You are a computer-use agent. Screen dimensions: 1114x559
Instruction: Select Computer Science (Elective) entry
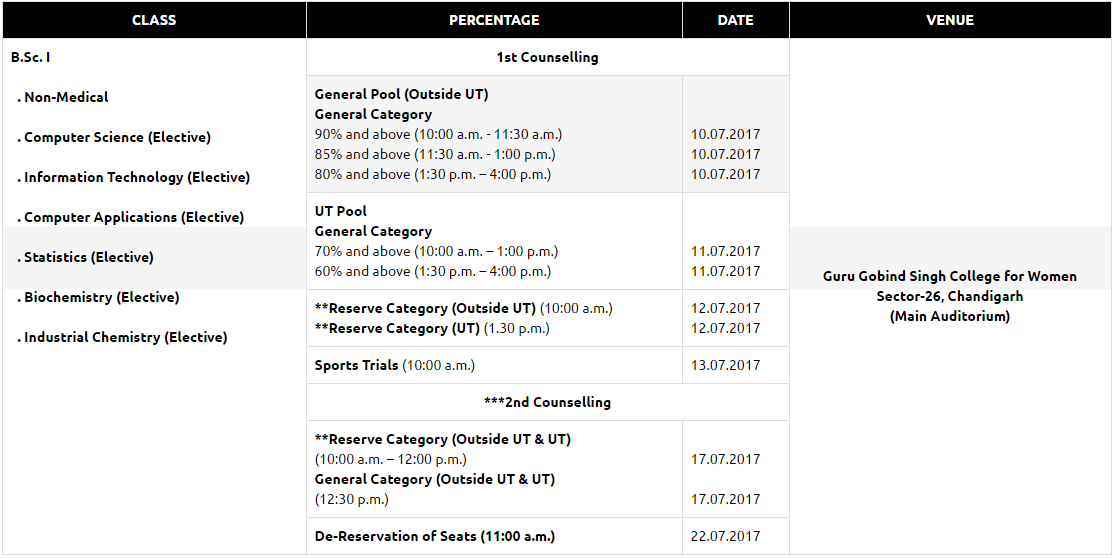[x=114, y=137]
